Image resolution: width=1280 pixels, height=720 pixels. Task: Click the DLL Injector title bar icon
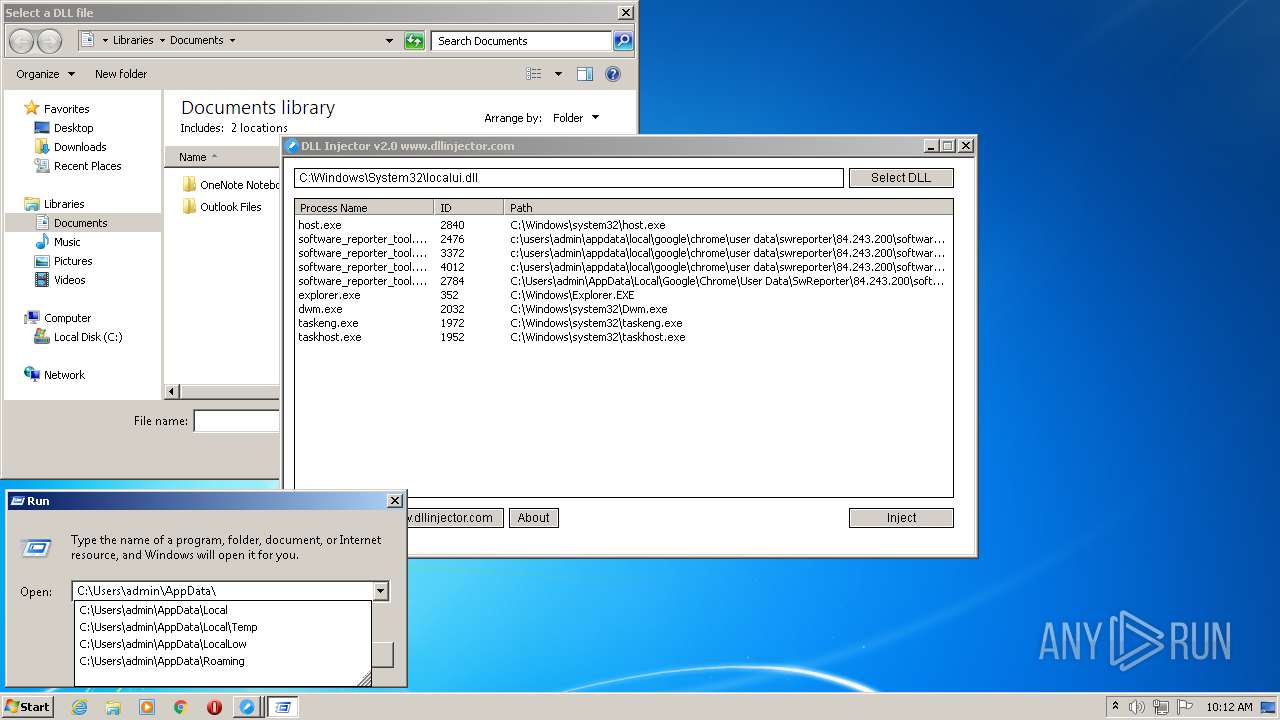(292, 146)
